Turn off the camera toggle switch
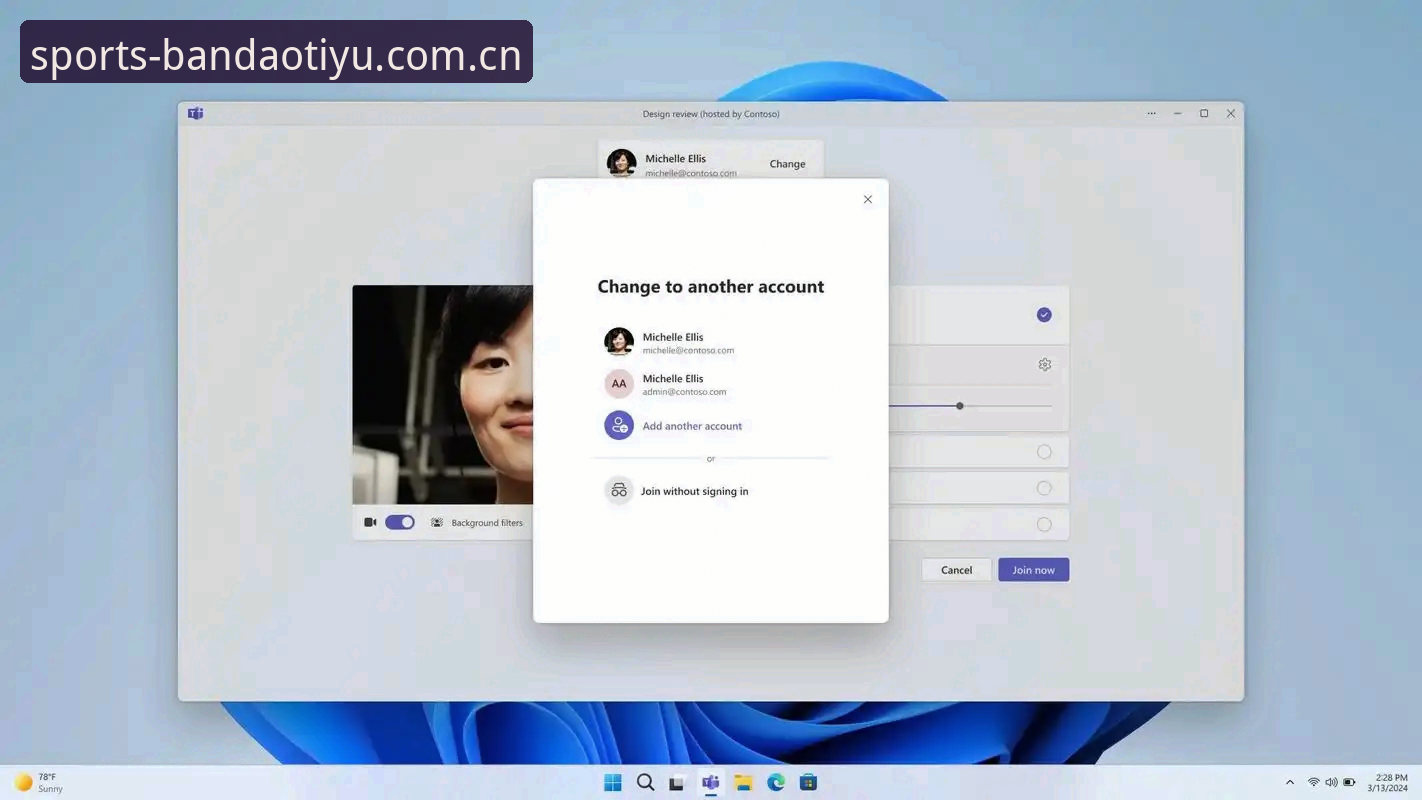The image size is (1422, 800). 400,522
